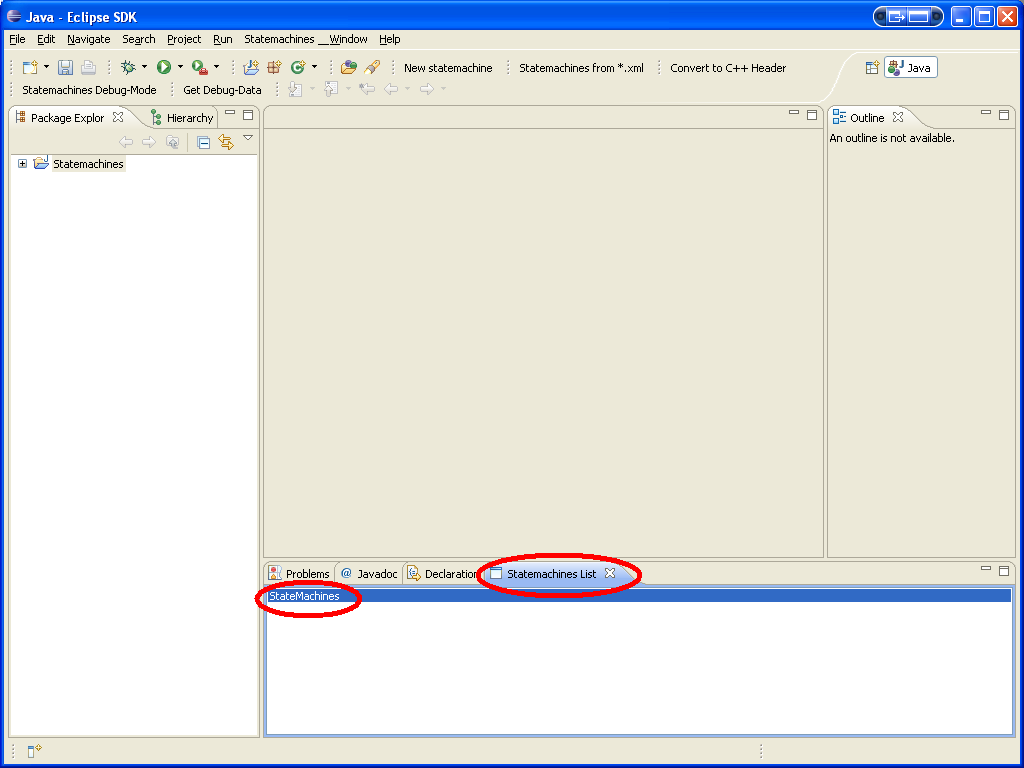The height and width of the screenshot is (768, 1024).
Task: Click the Open Perspective icon
Action: click(x=872, y=68)
